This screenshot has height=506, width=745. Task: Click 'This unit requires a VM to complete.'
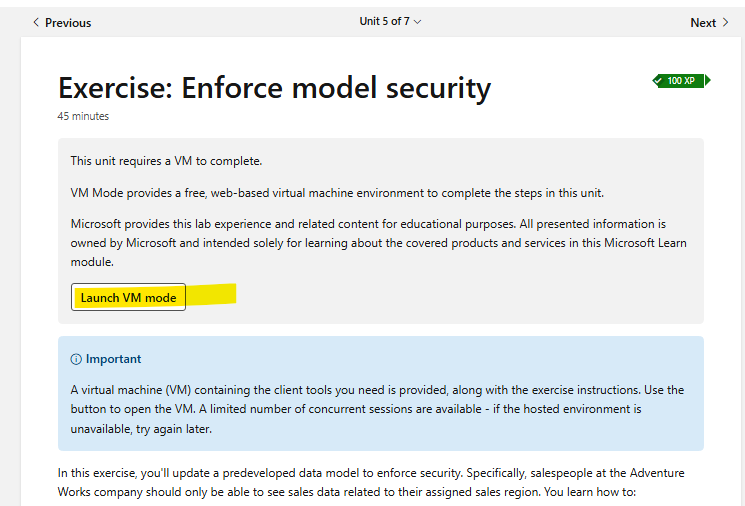[166, 161]
